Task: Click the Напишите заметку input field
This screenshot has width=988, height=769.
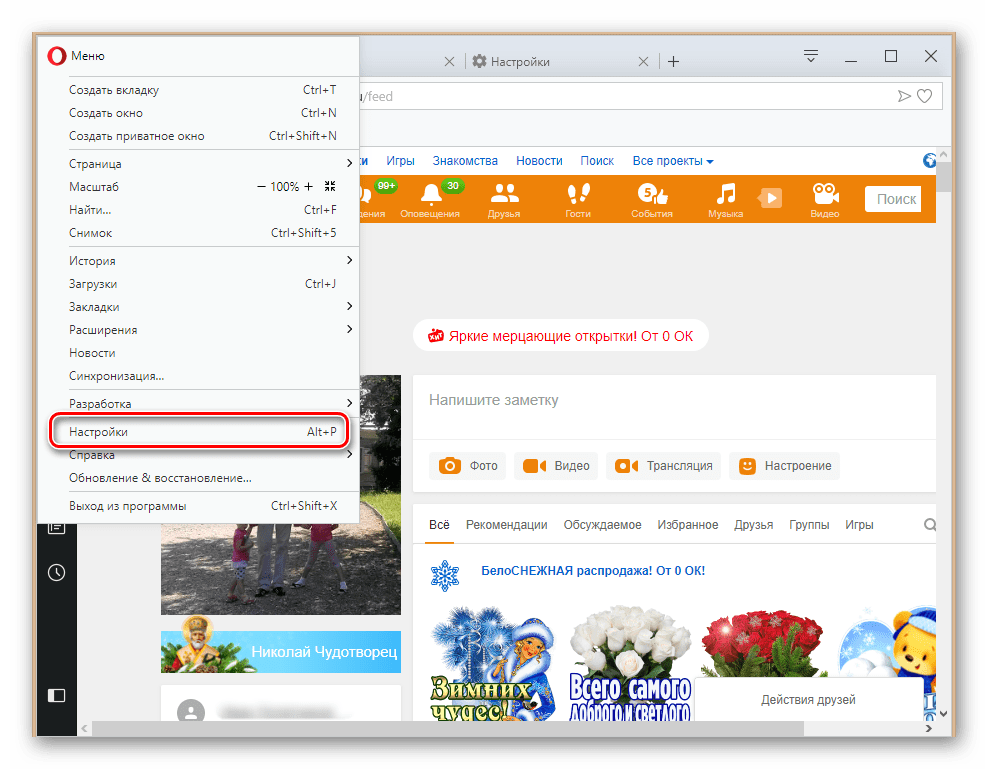Action: (x=670, y=400)
